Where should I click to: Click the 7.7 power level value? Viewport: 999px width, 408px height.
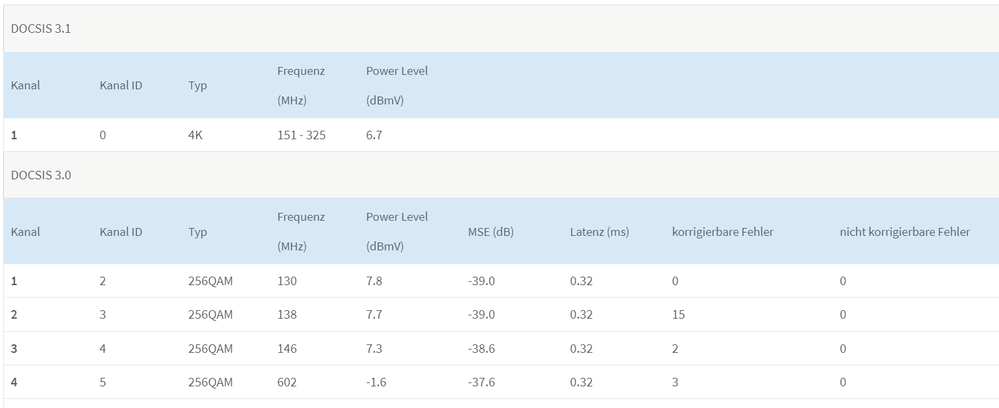click(374, 315)
